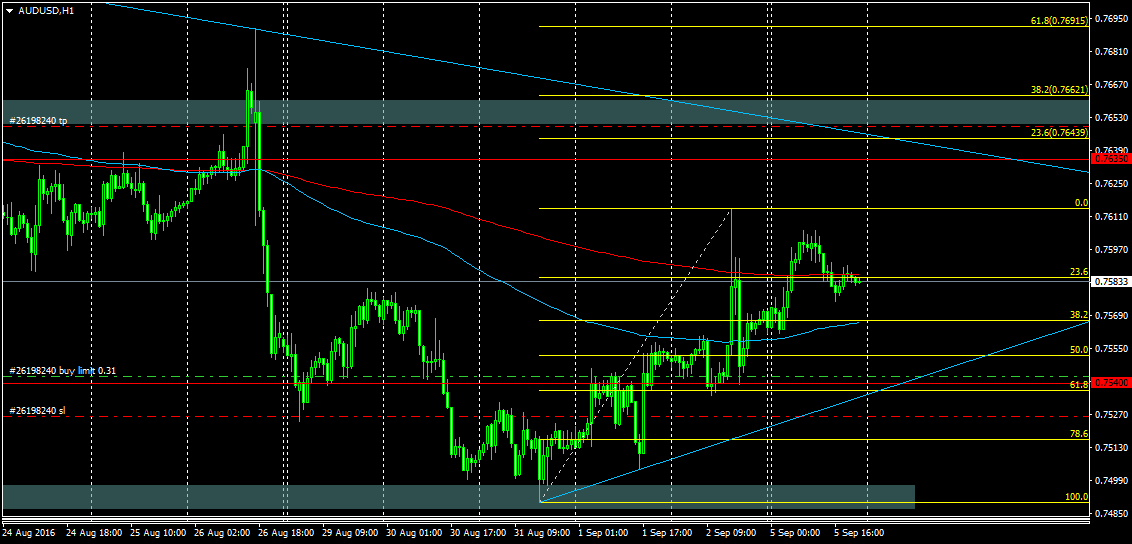Image resolution: width=1132 pixels, height=544 pixels.
Task: Click 0.74850 on the price scale
Action: 1110,514
